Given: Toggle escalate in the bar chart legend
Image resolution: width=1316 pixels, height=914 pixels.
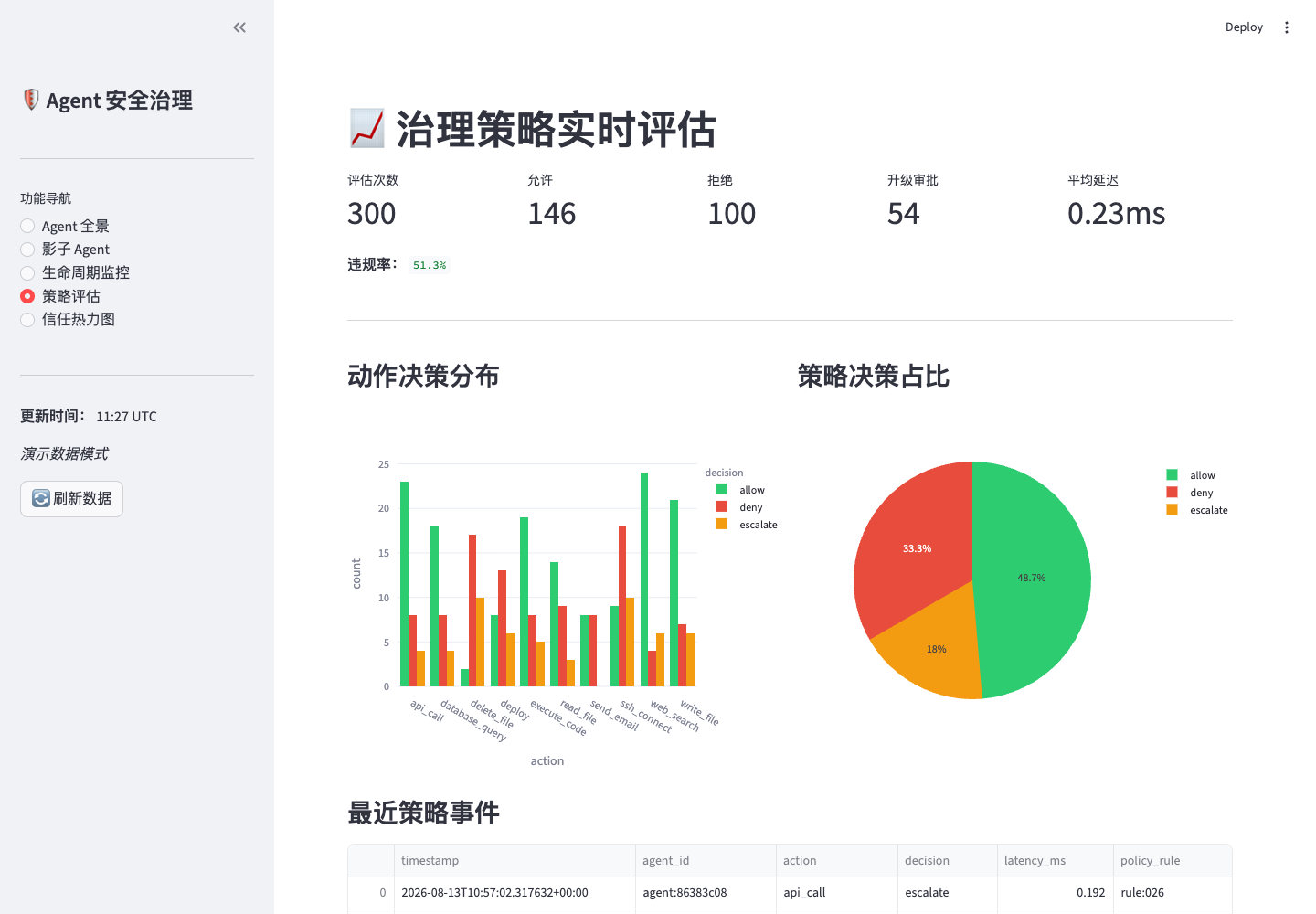Looking at the screenshot, I should click(x=747, y=525).
